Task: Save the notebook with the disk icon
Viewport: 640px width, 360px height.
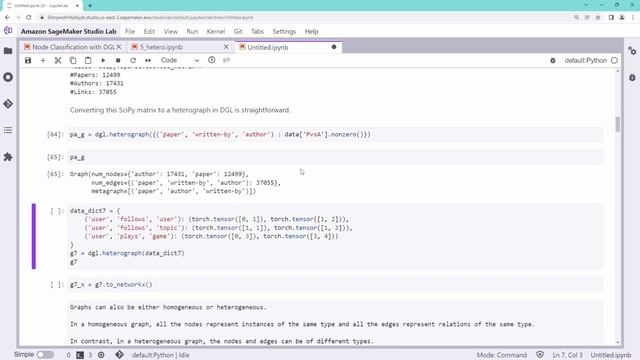Action: 28,60
